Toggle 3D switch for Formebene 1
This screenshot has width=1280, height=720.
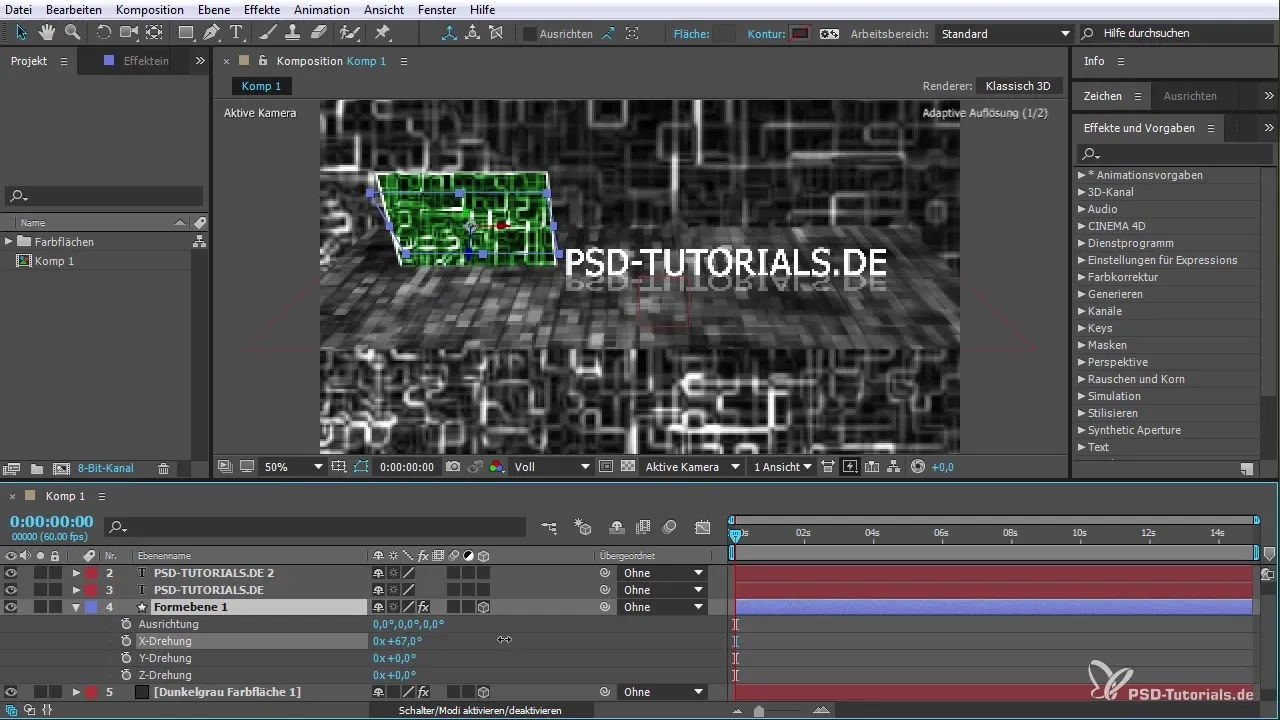point(483,607)
